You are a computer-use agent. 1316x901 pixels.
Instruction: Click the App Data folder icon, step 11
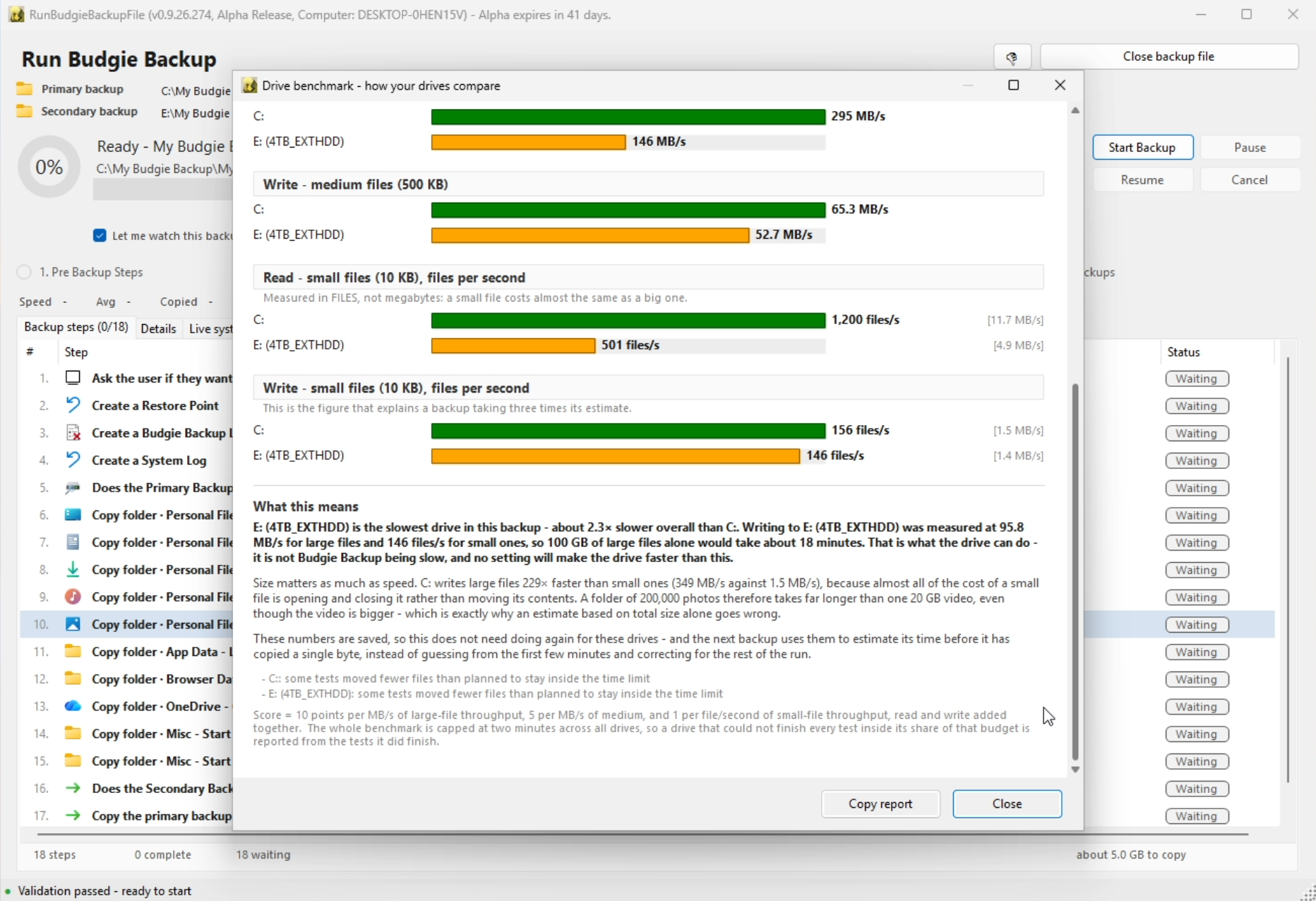click(x=73, y=652)
